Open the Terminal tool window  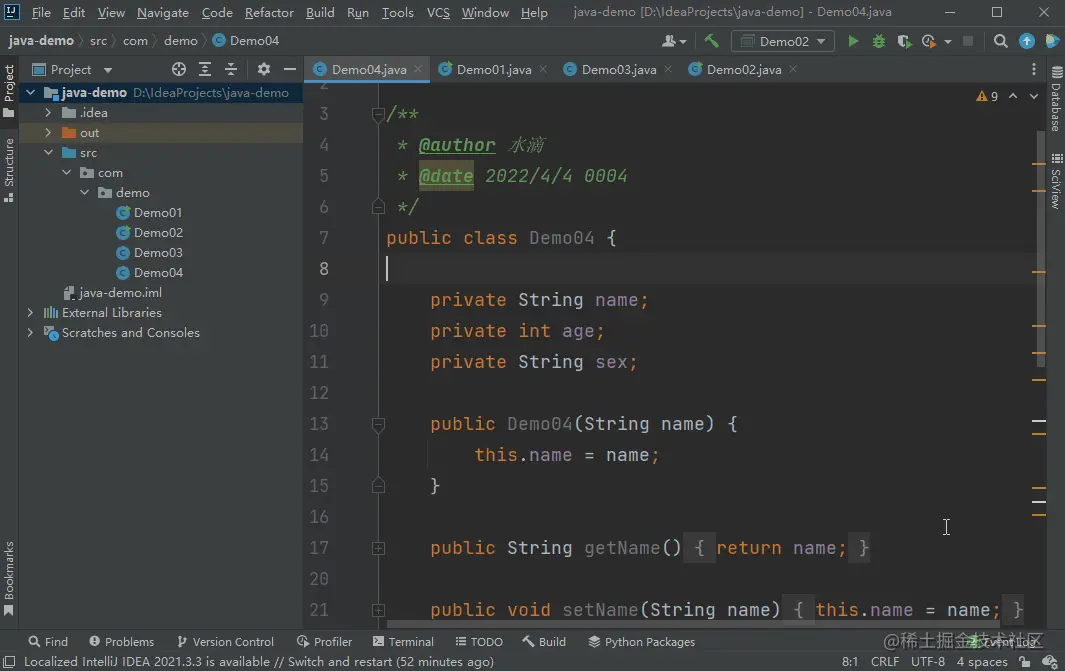tap(403, 642)
